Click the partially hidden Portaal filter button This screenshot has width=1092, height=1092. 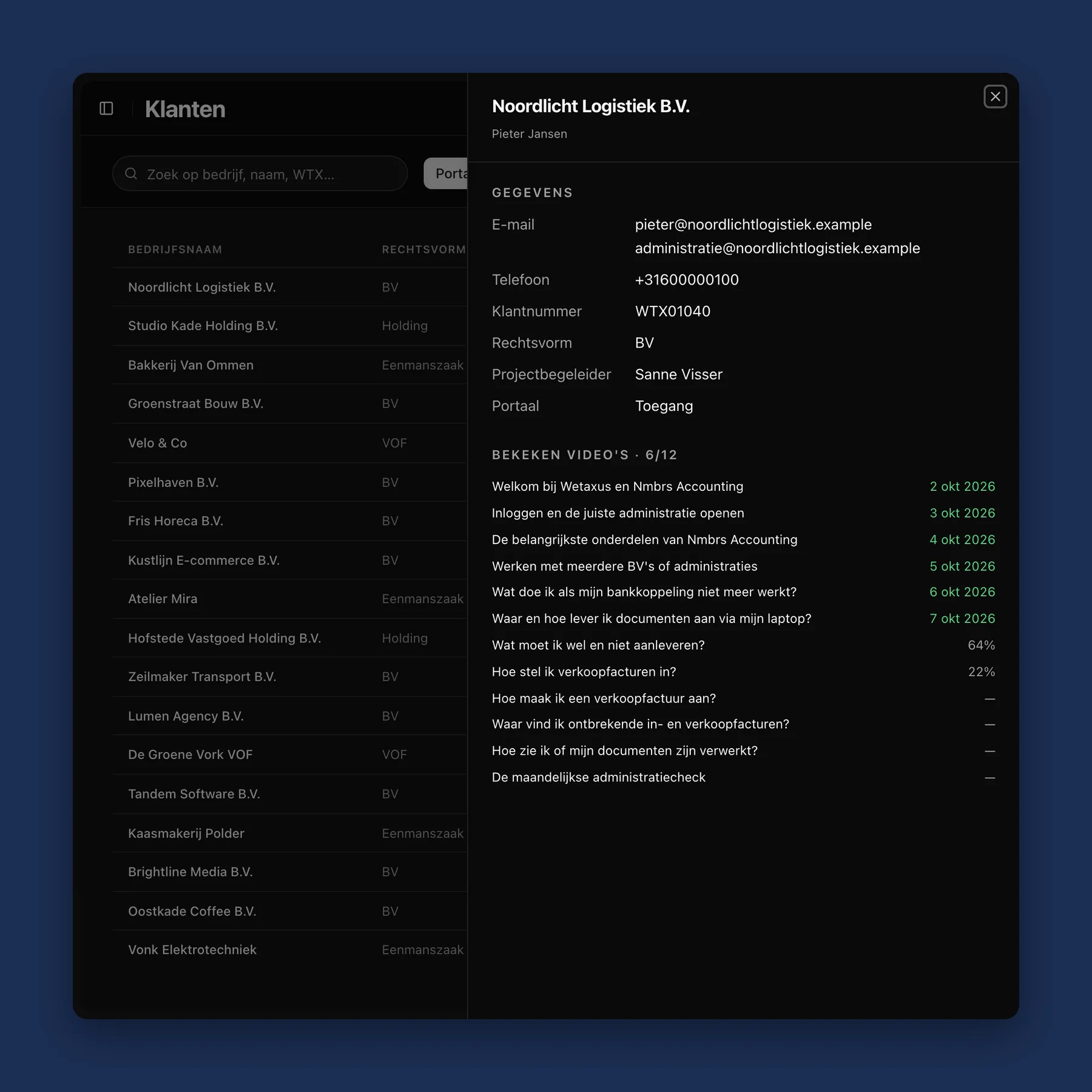(446, 174)
